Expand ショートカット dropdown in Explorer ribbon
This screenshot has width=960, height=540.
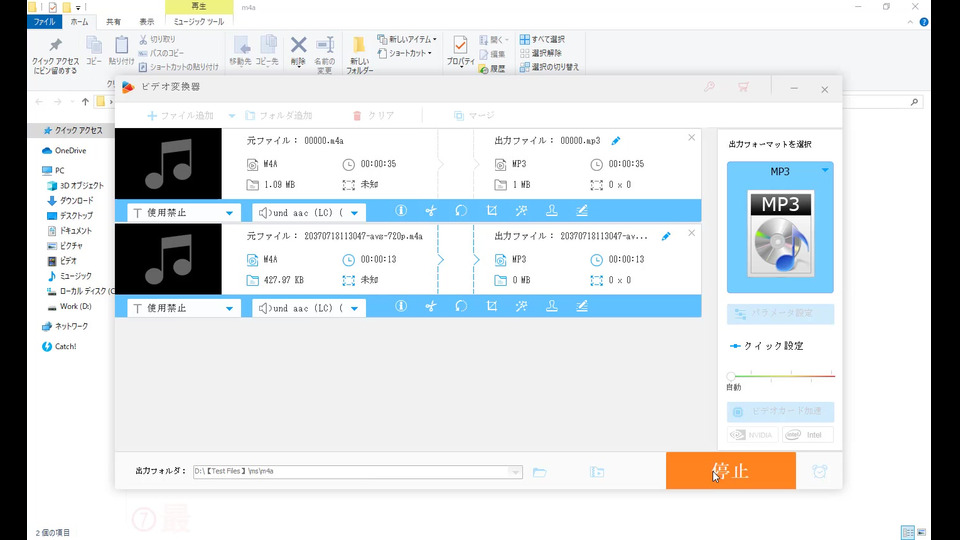[x=430, y=53]
